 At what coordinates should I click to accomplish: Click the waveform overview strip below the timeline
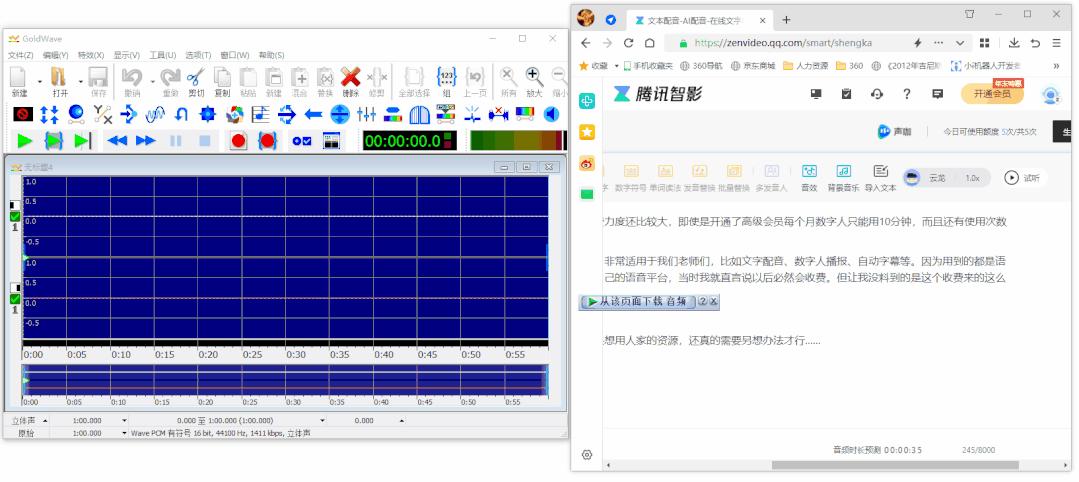pos(285,380)
